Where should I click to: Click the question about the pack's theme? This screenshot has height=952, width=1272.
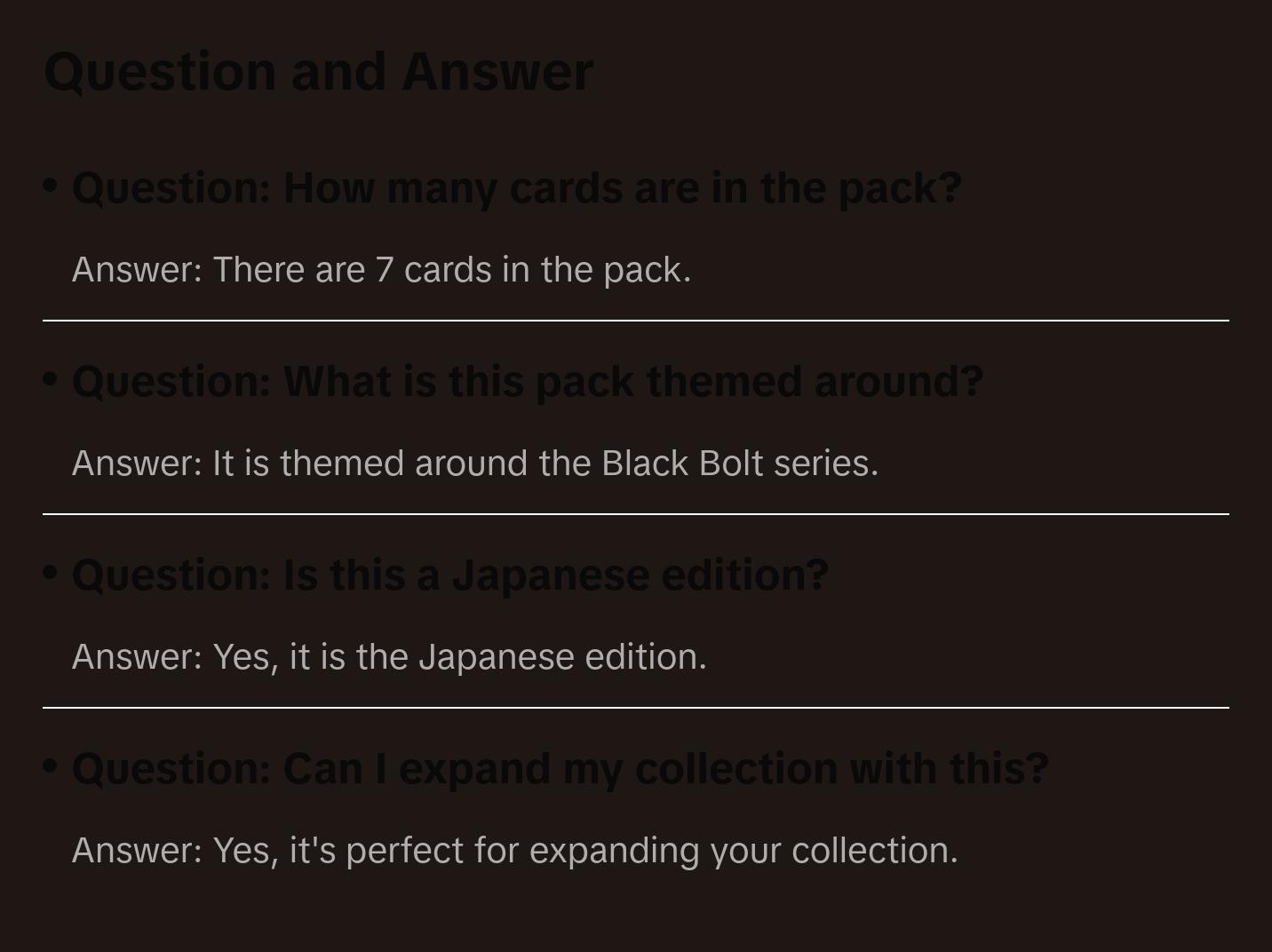tap(527, 381)
